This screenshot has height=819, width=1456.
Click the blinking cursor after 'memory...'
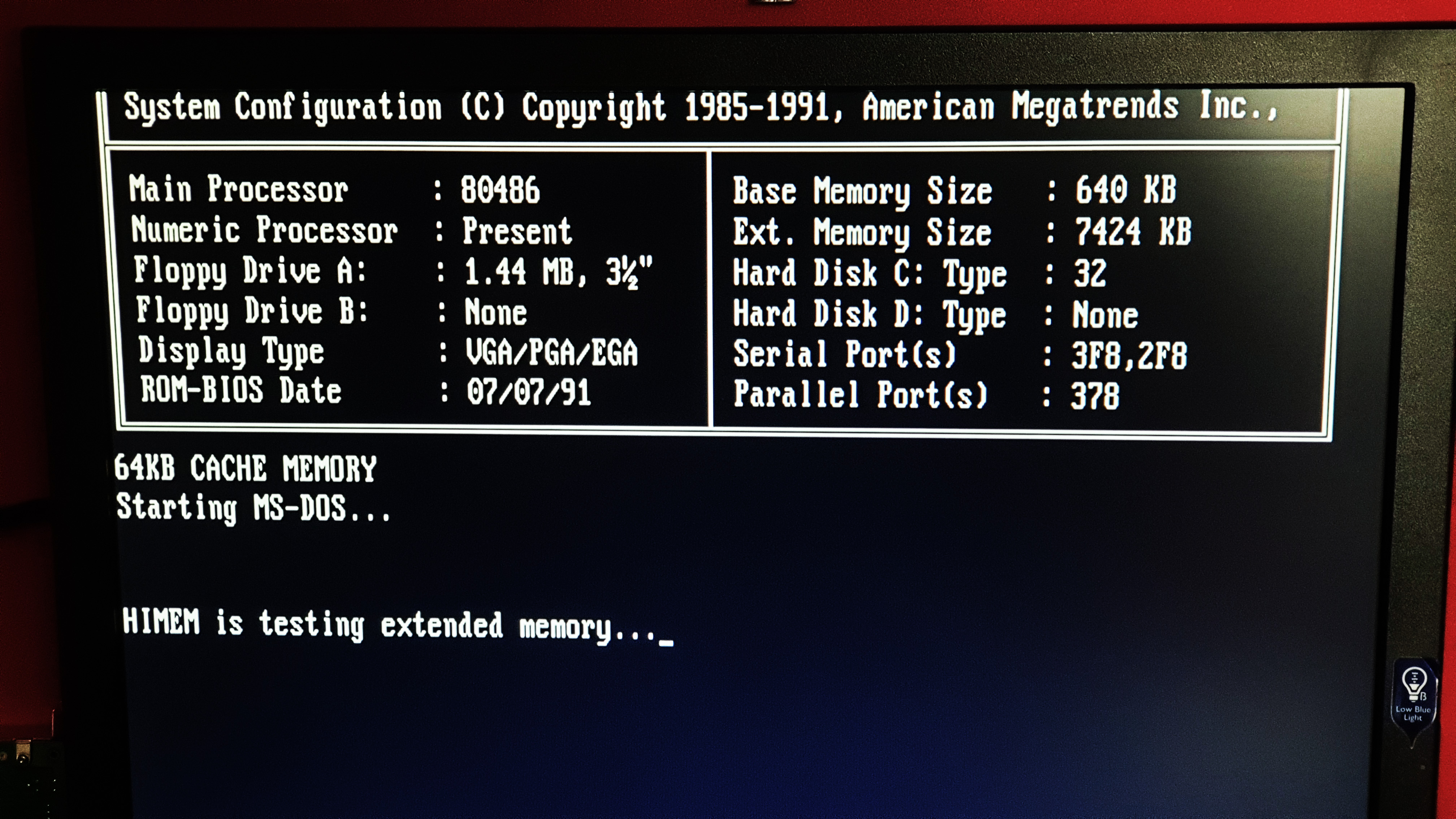click(x=666, y=643)
